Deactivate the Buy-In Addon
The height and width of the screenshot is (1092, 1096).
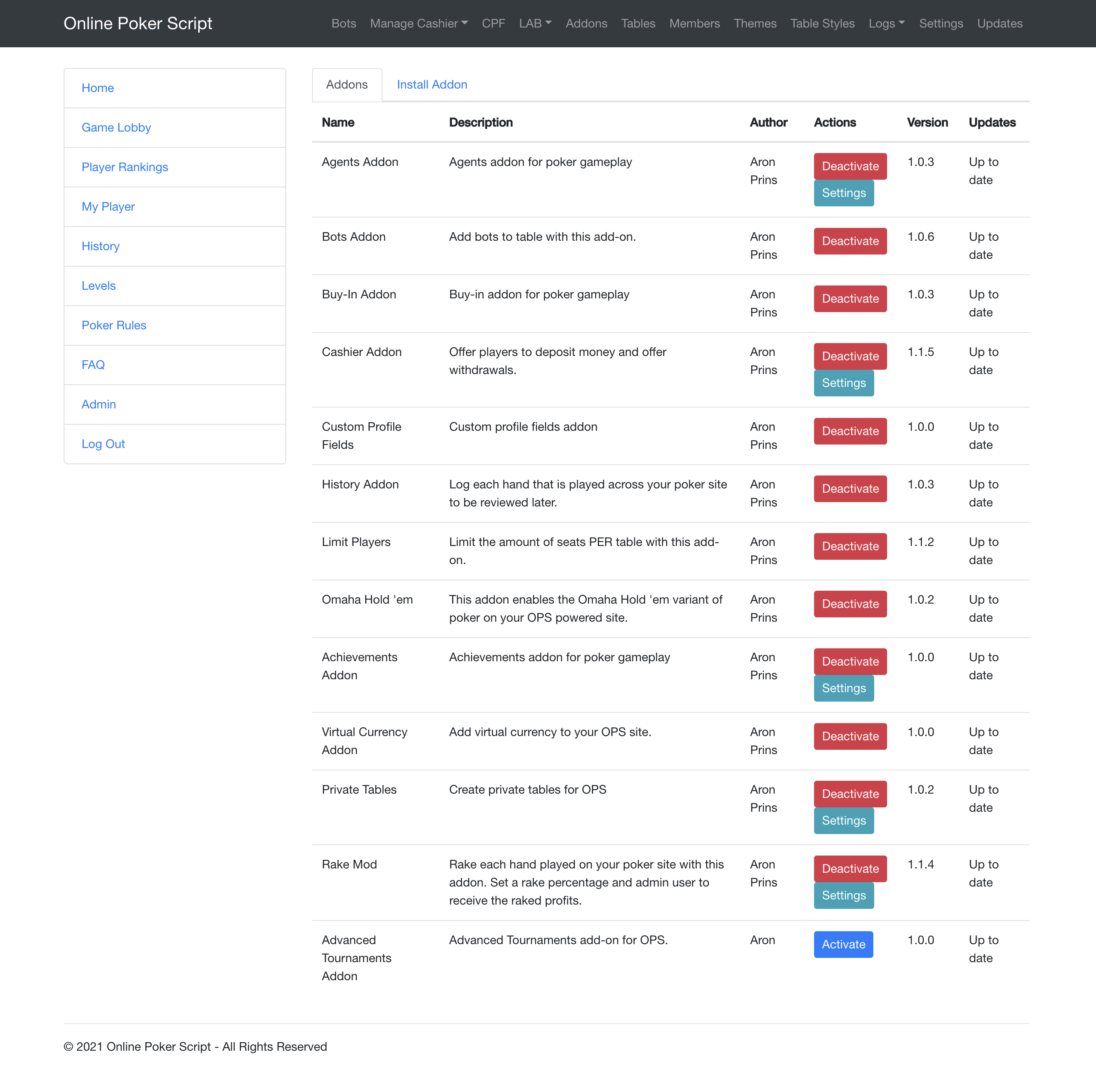coord(850,299)
